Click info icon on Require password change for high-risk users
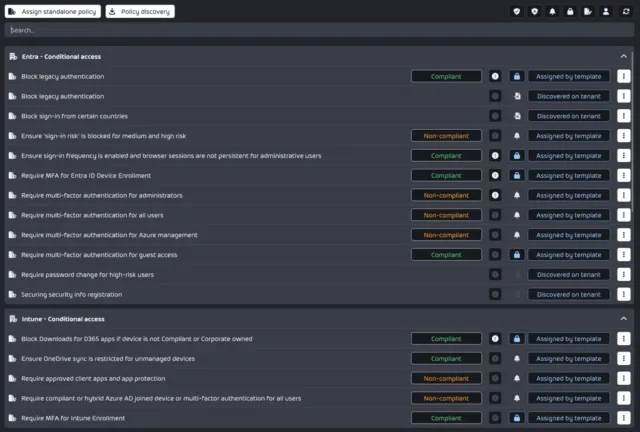 pos(495,275)
